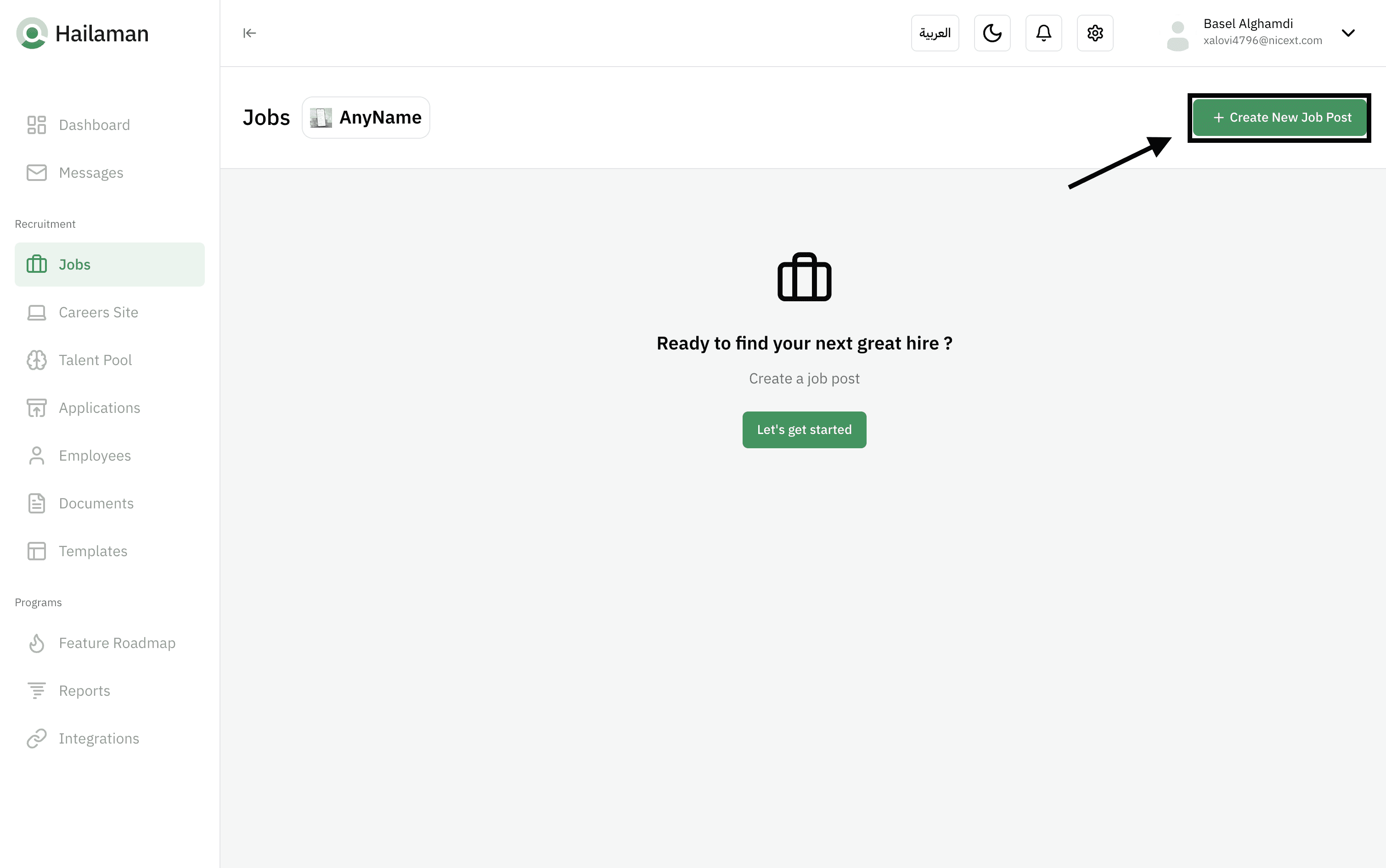The width and height of the screenshot is (1386, 868).
Task: Click the Feature Roadmap flame icon
Action: (x=37, y=643)
